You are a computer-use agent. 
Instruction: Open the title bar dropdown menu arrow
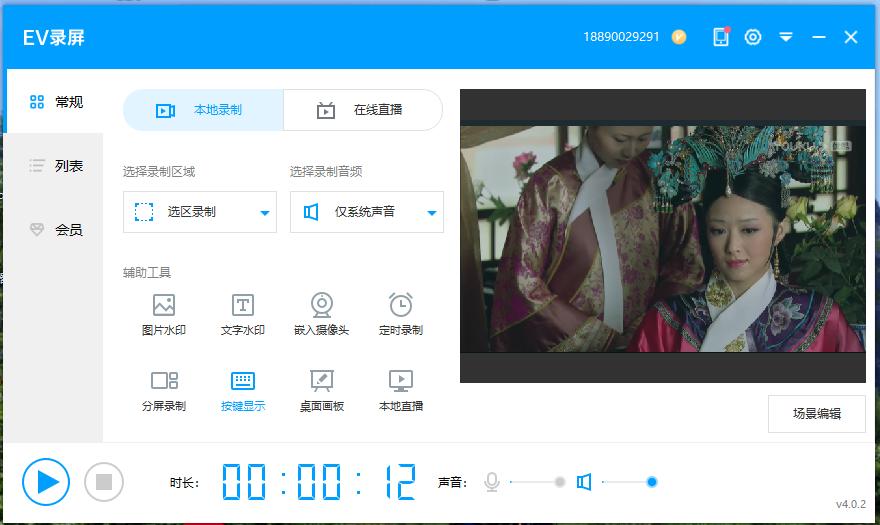[786, 37]
